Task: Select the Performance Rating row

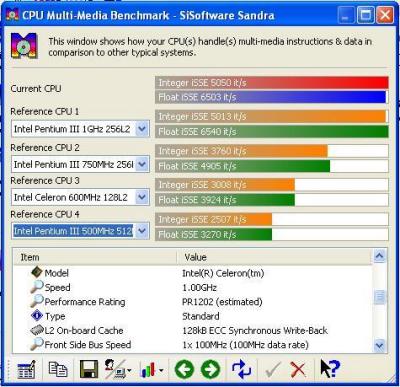Action: [192, 302]
